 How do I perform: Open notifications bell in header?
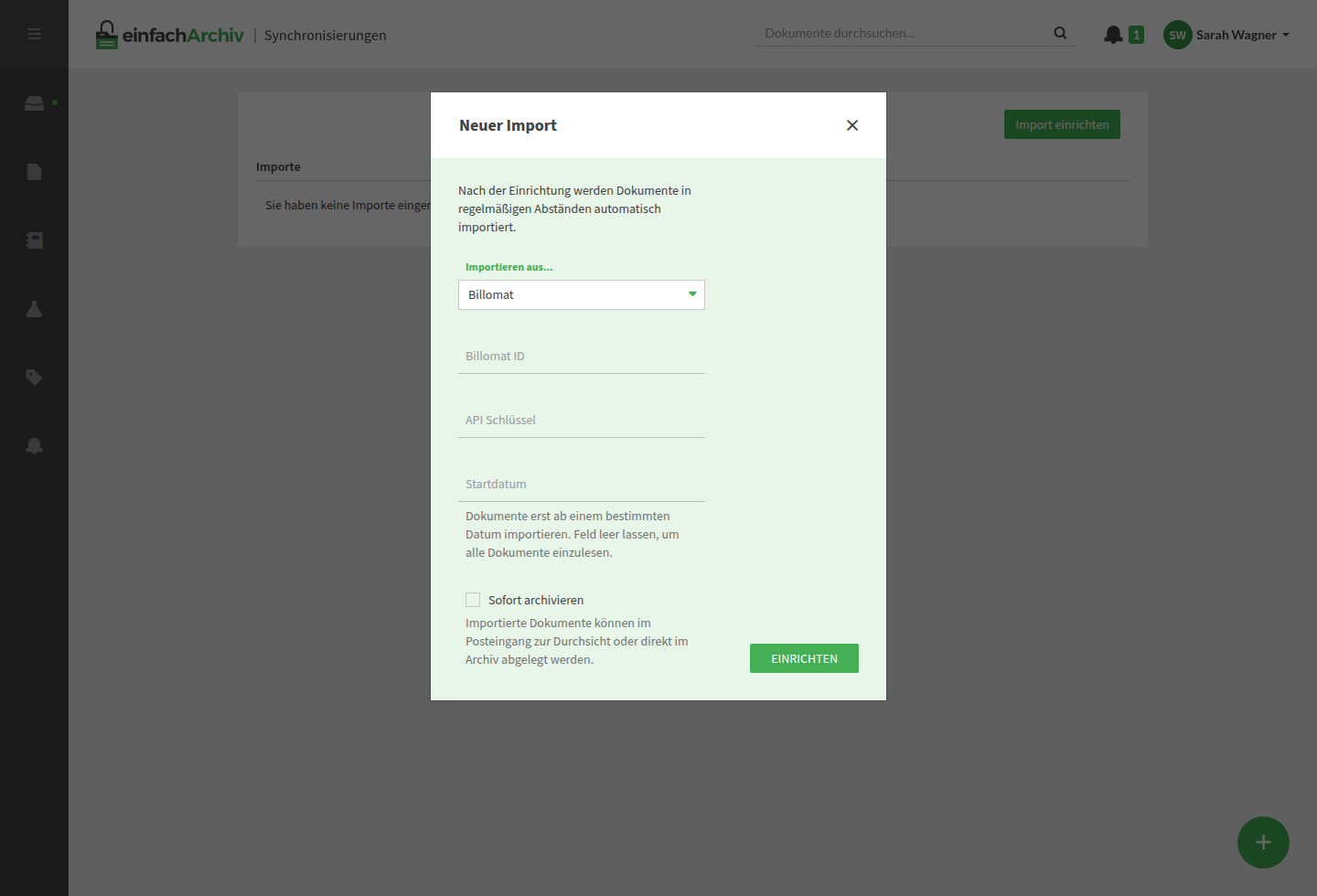click(x=1113, y=35)
